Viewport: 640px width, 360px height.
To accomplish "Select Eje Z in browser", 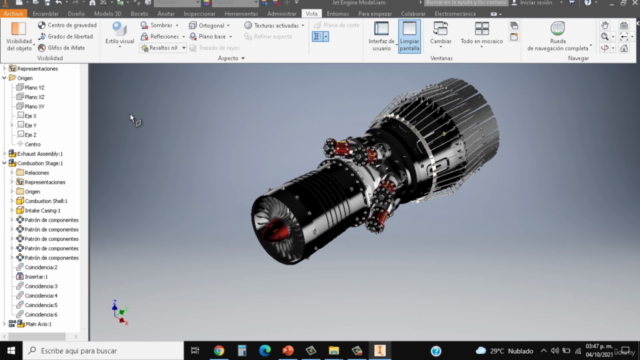I will (x=27, y=135).
